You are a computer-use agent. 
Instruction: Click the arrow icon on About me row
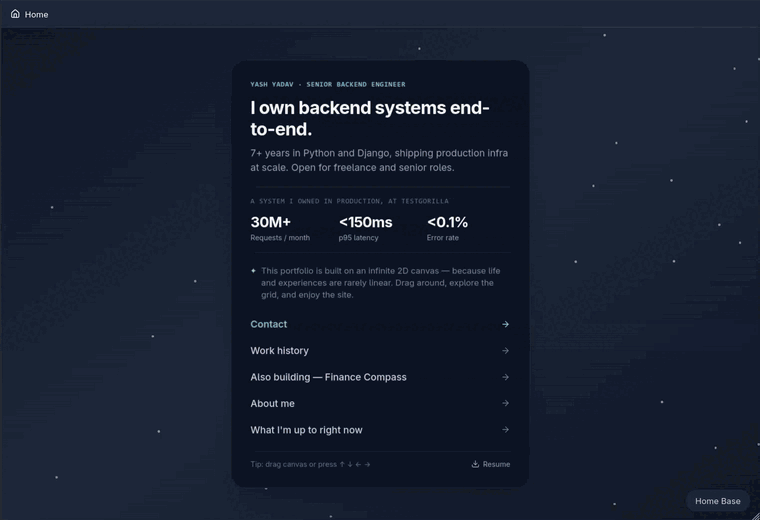coord(505,403)
